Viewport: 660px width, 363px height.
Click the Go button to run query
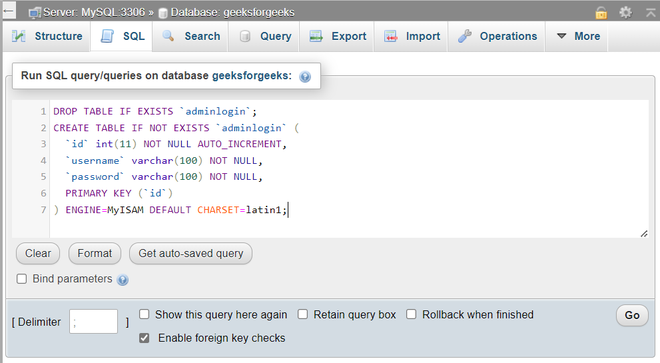click(632, 315)
